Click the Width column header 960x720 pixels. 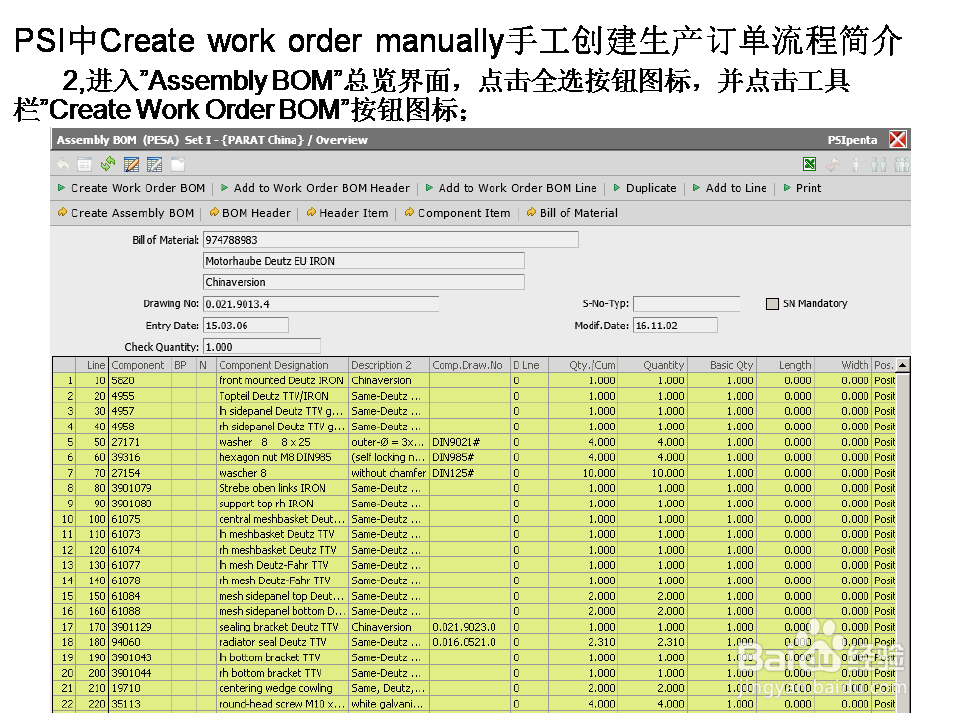coord(842,365)
